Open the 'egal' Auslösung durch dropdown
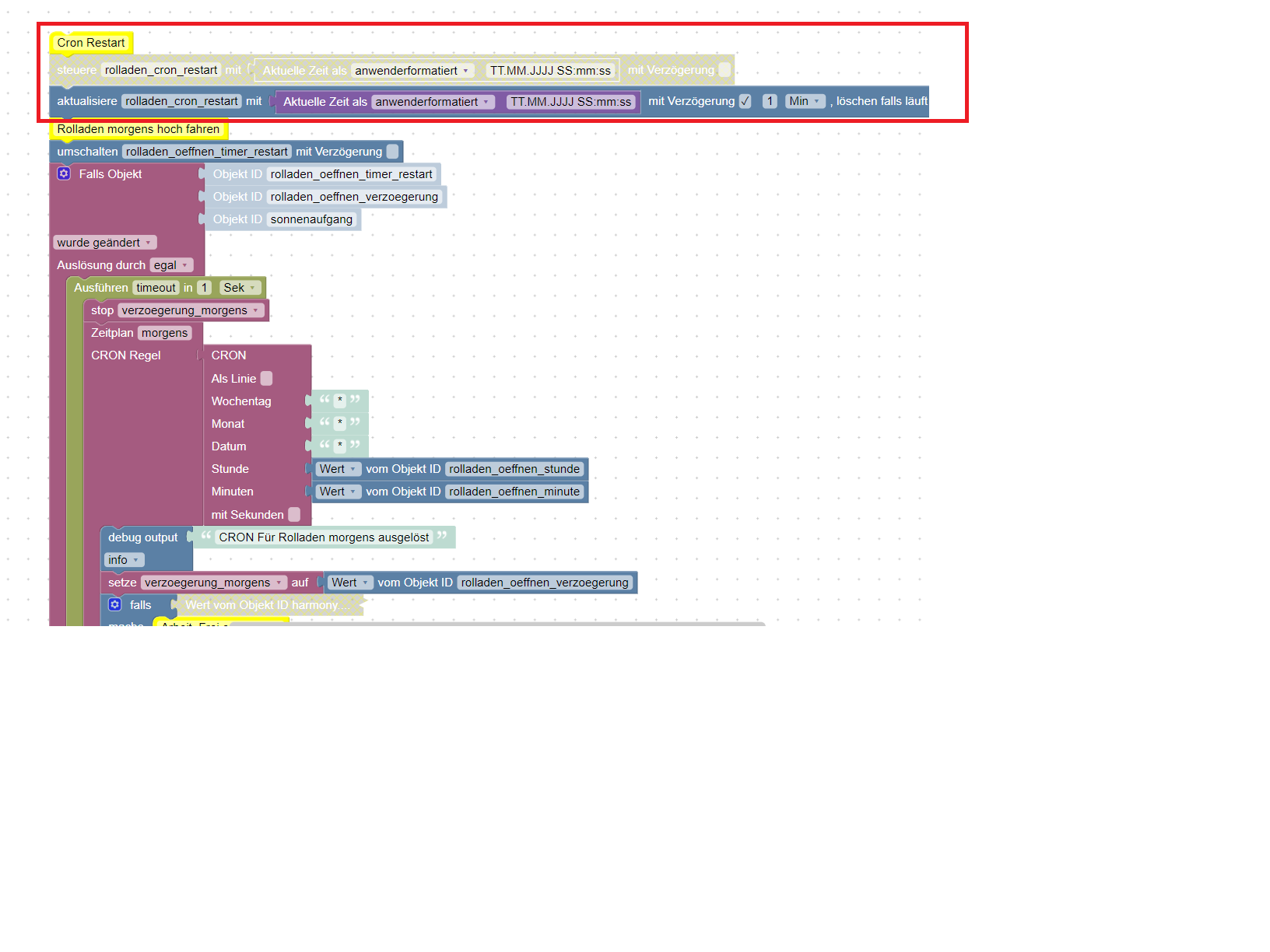The height and width of the screenshot is (952, 1270). pos(171,265)
